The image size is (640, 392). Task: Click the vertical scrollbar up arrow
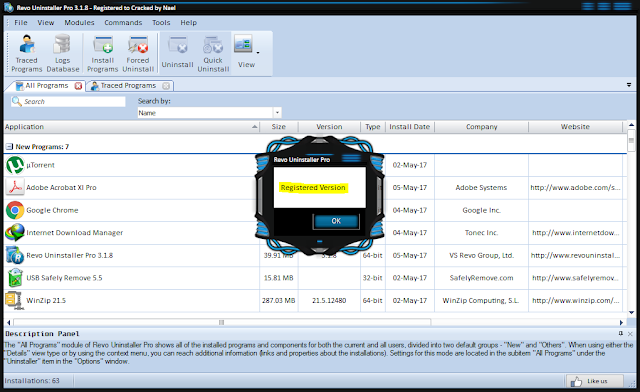coord(631,125)
